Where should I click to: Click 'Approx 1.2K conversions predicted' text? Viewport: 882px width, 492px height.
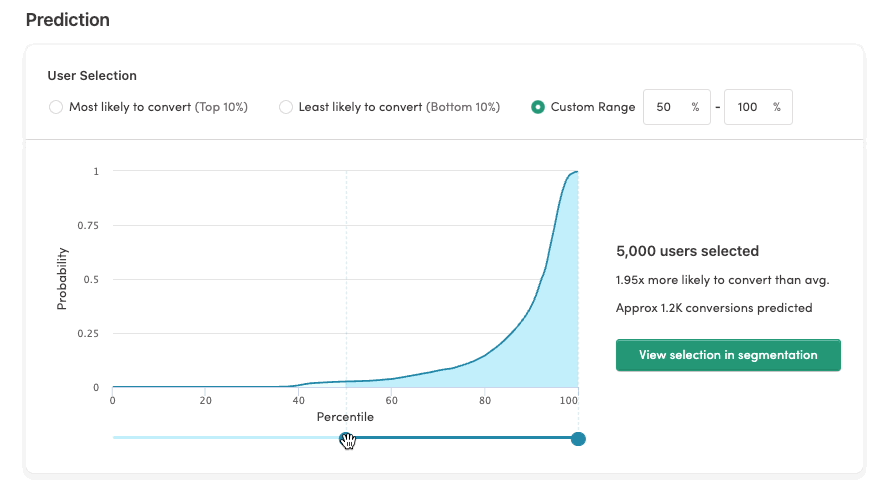[x=714, y=308]
